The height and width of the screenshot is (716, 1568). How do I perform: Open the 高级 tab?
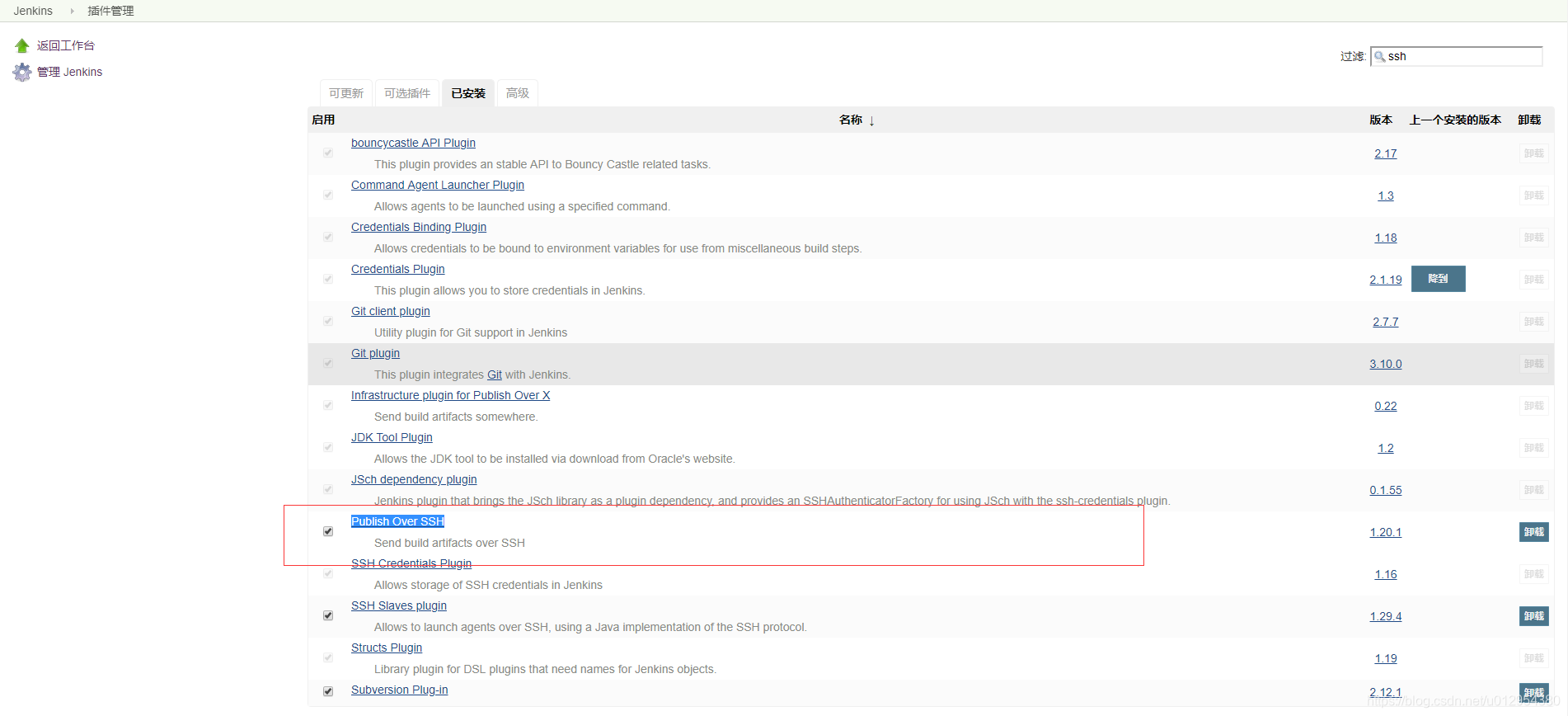coord(518,93)
